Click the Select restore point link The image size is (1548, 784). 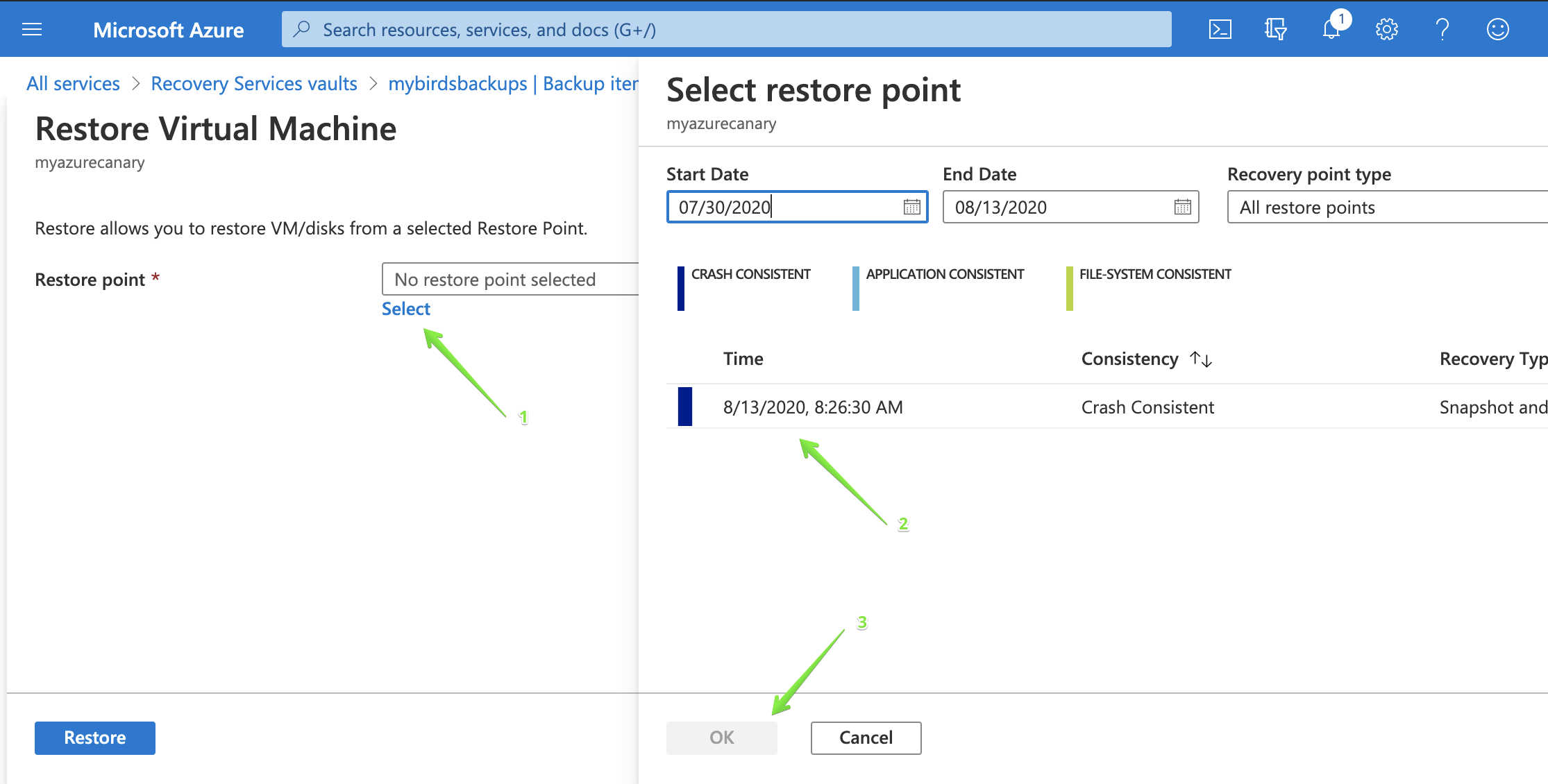[406, 309]
